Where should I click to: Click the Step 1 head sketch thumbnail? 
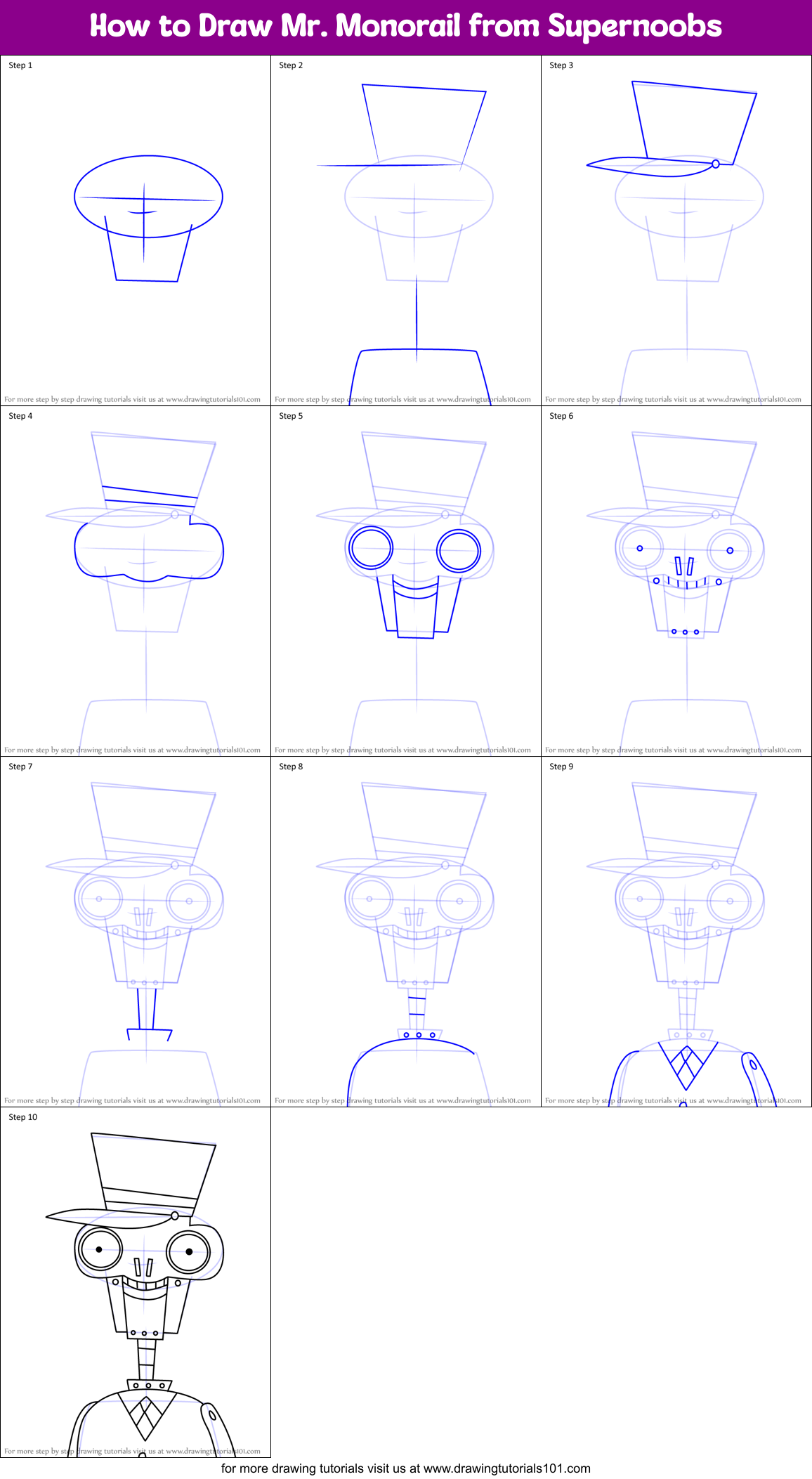136,230
